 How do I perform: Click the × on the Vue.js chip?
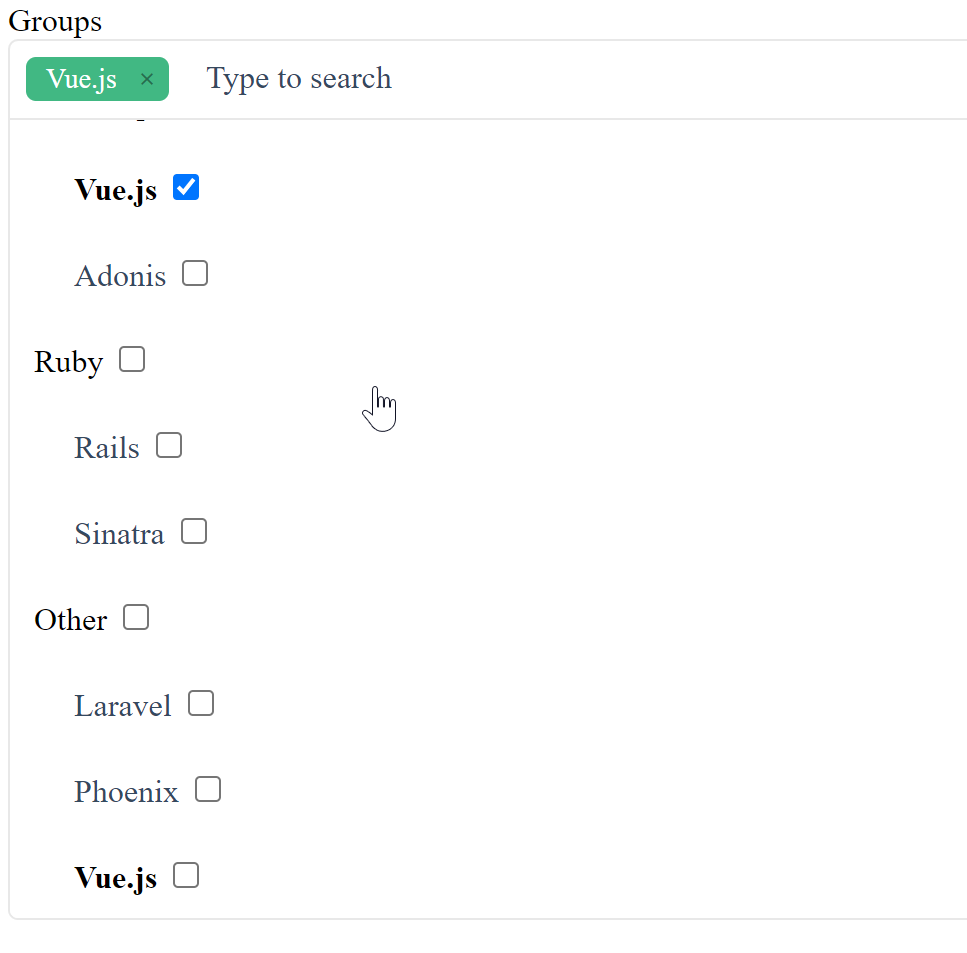click(146, 79)
